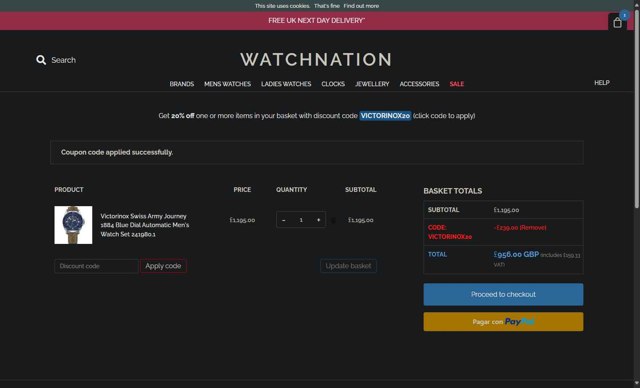Click the WATCHNATION logo
This screenshot has height=388, width=640.
[316, 60]
